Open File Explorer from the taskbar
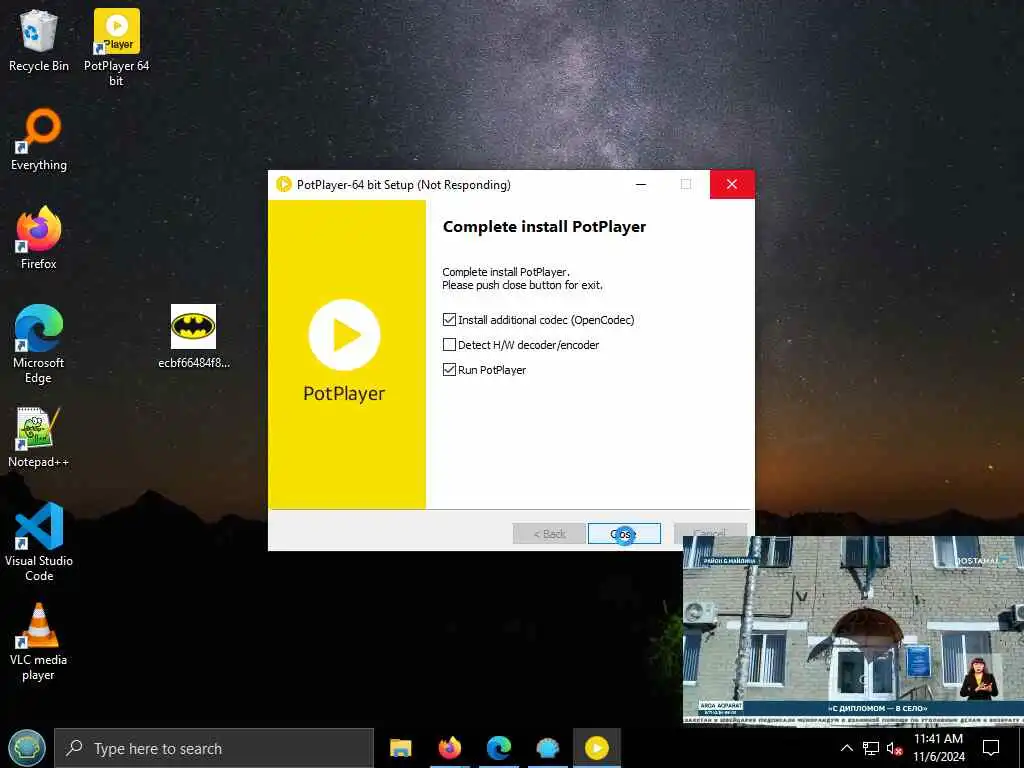Screen dimensions: 1024x768 [x=400, y=748]
